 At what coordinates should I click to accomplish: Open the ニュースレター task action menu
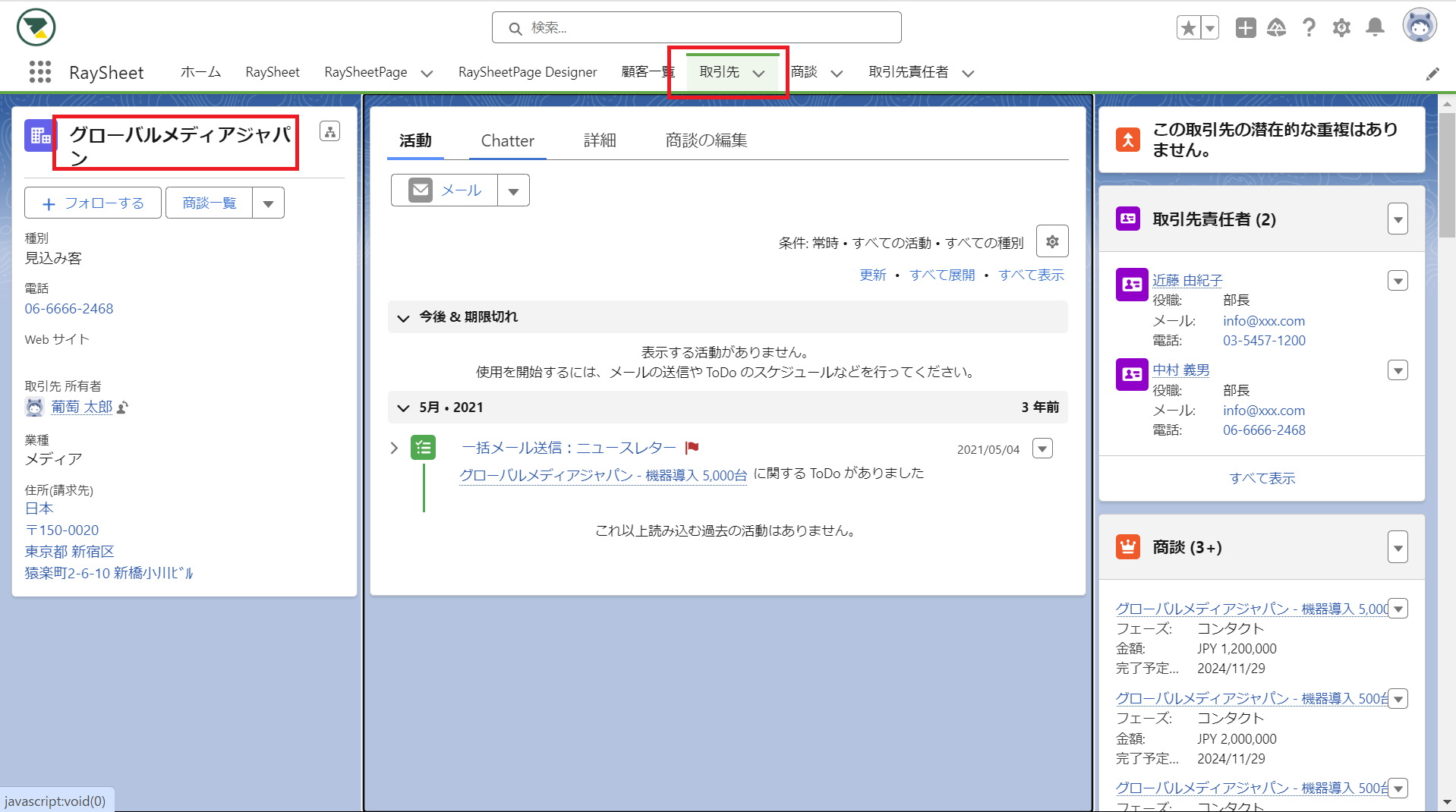pyautogui.click(x=1043, y=448)
